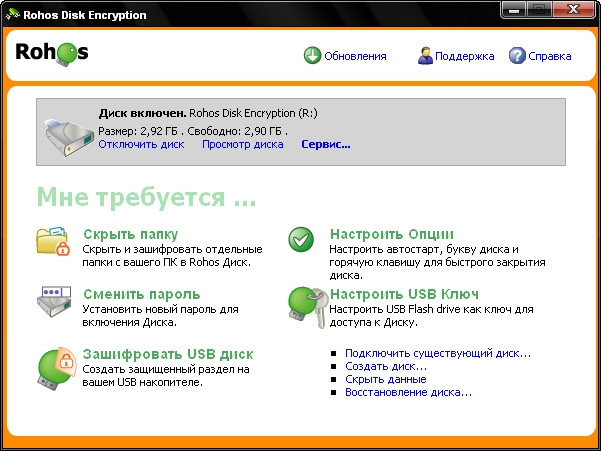Select Сменить пароль heading
Screen dimensions: 601x451
142,294
